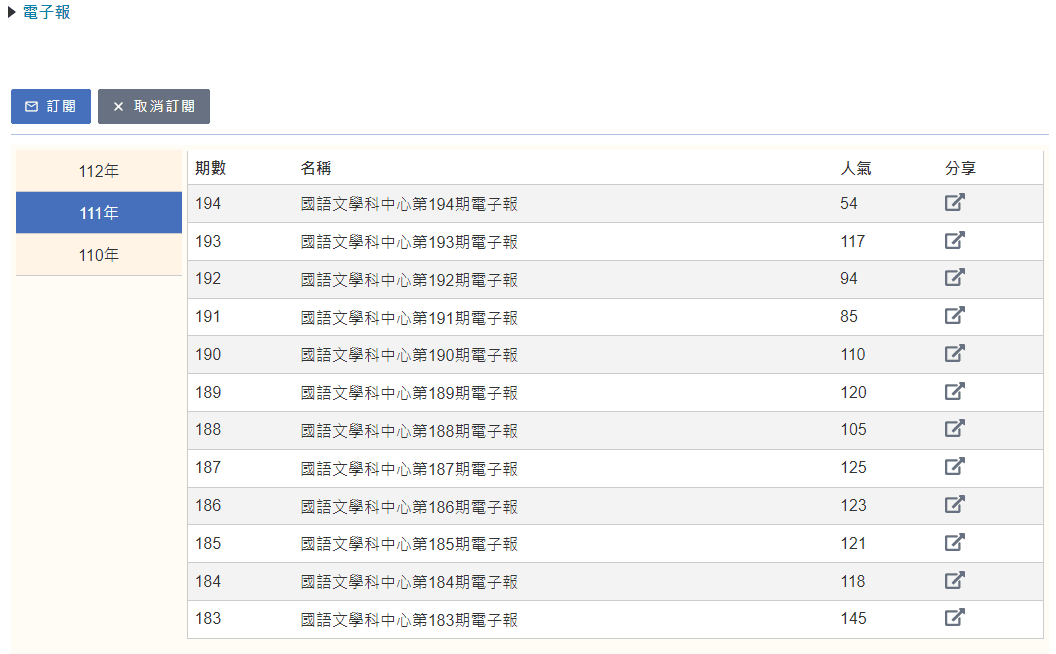Click the 分享 column header
1056x654 pixels.
click(x=960, y=168)
